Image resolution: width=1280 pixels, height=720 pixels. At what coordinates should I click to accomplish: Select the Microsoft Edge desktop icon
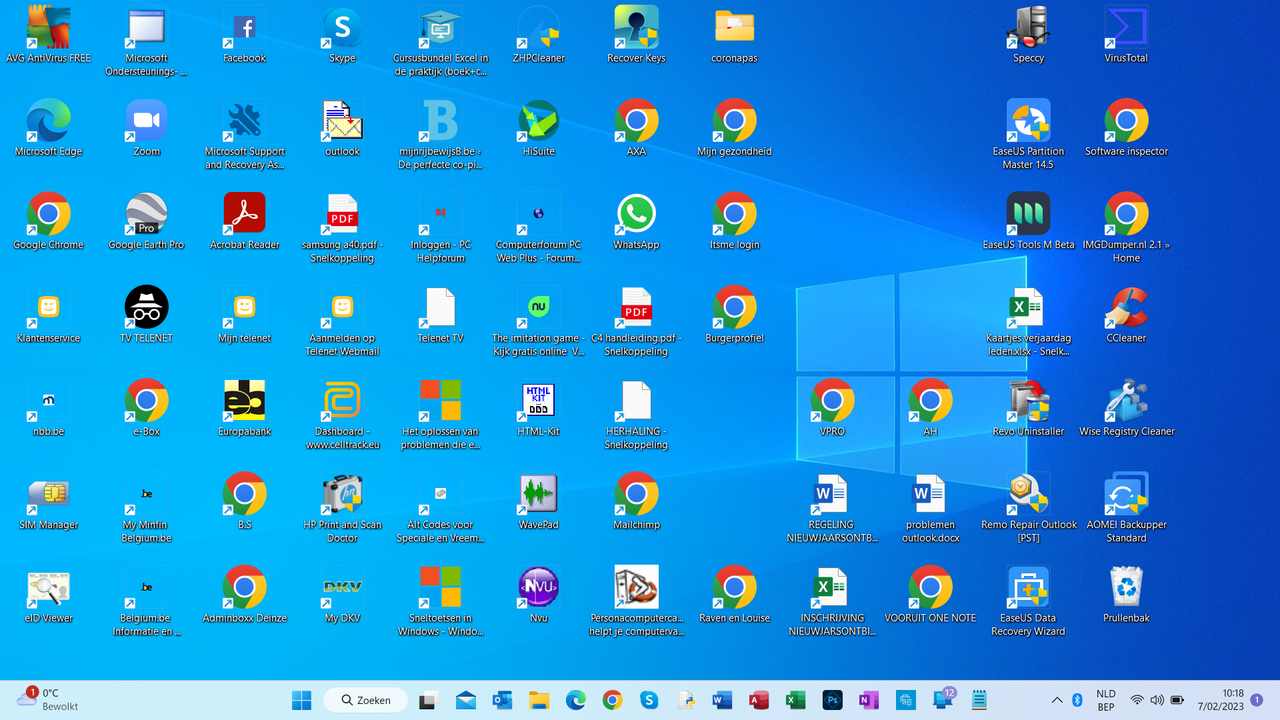[x=48, y=128]
